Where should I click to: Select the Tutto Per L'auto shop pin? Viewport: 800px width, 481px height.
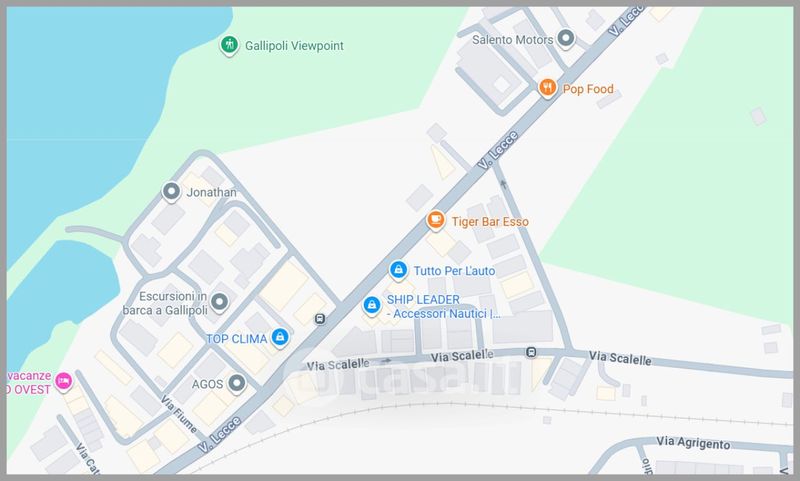pyautogui.click(x=398, y=270)
